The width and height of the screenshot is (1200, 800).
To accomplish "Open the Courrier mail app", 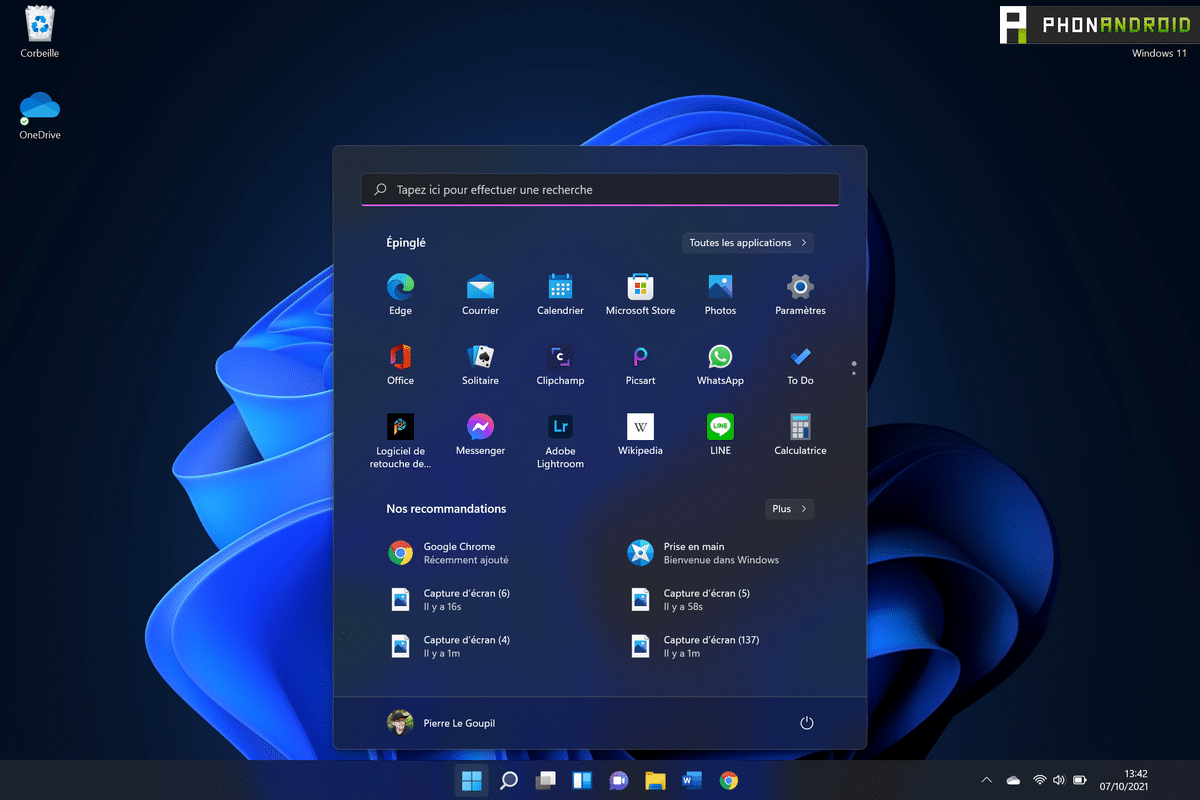I will (x=480, y=293).
